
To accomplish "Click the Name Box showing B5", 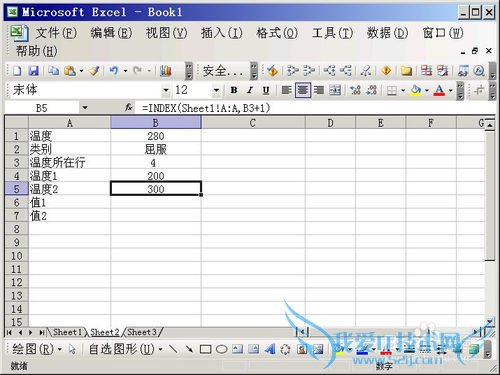I will [x=42, y=108].
